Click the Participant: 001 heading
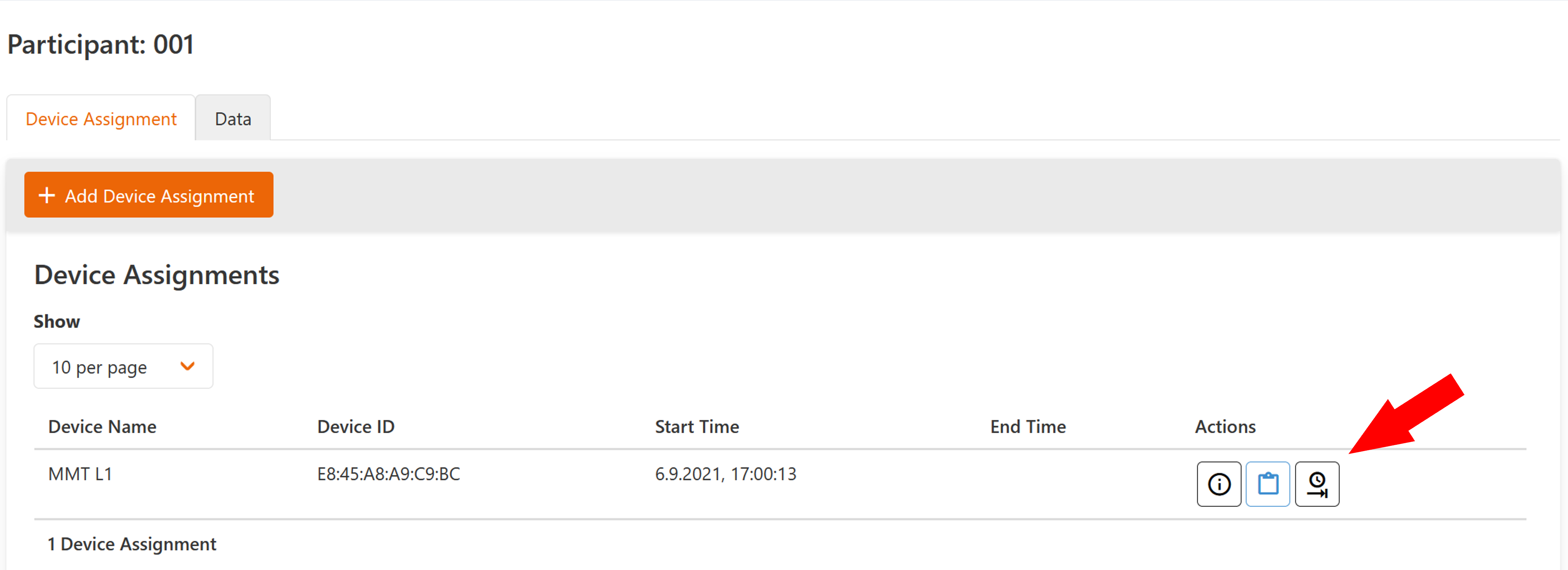This screenshot has height=570, width=1568. click(101, 45)
